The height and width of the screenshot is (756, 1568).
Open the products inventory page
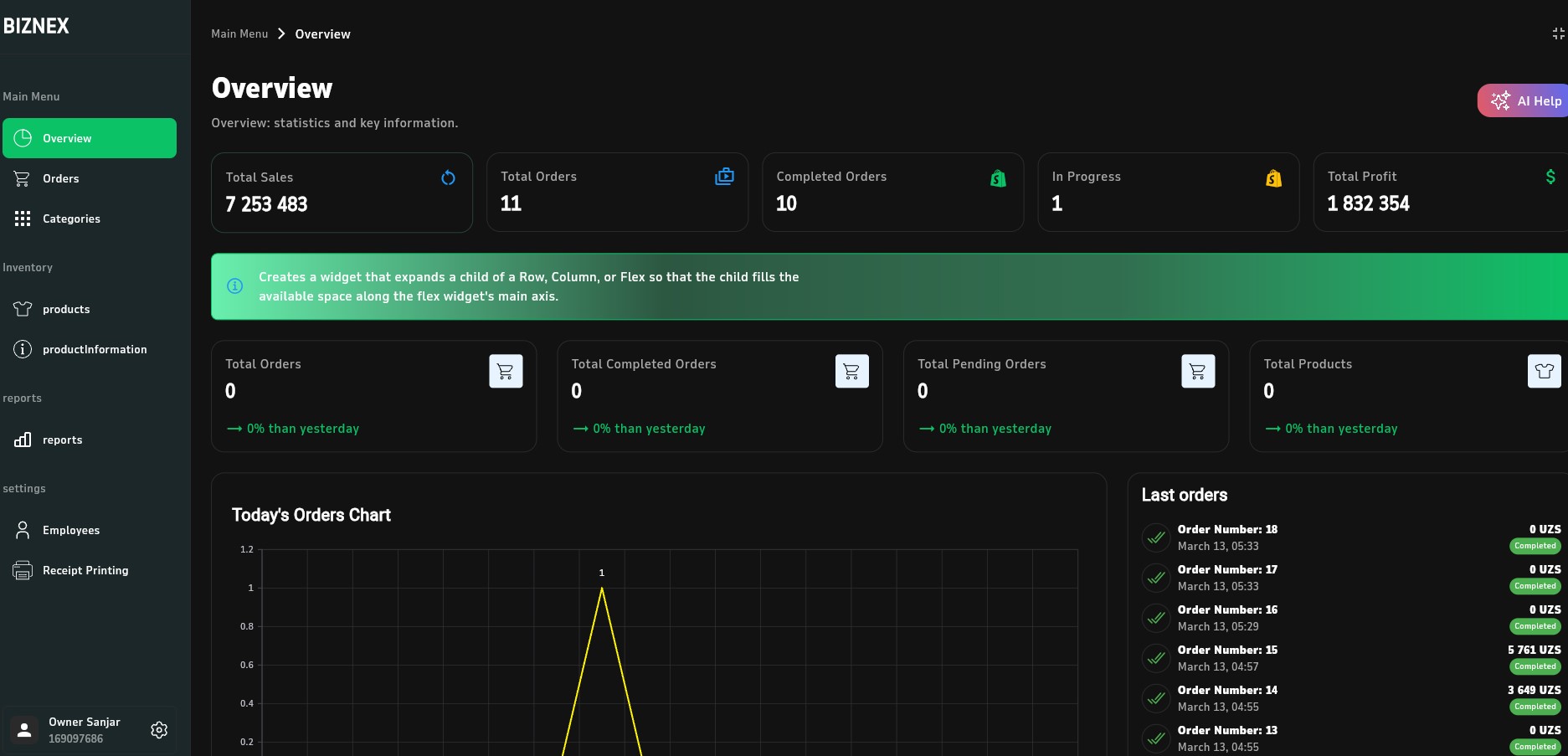tap(66, 309)
